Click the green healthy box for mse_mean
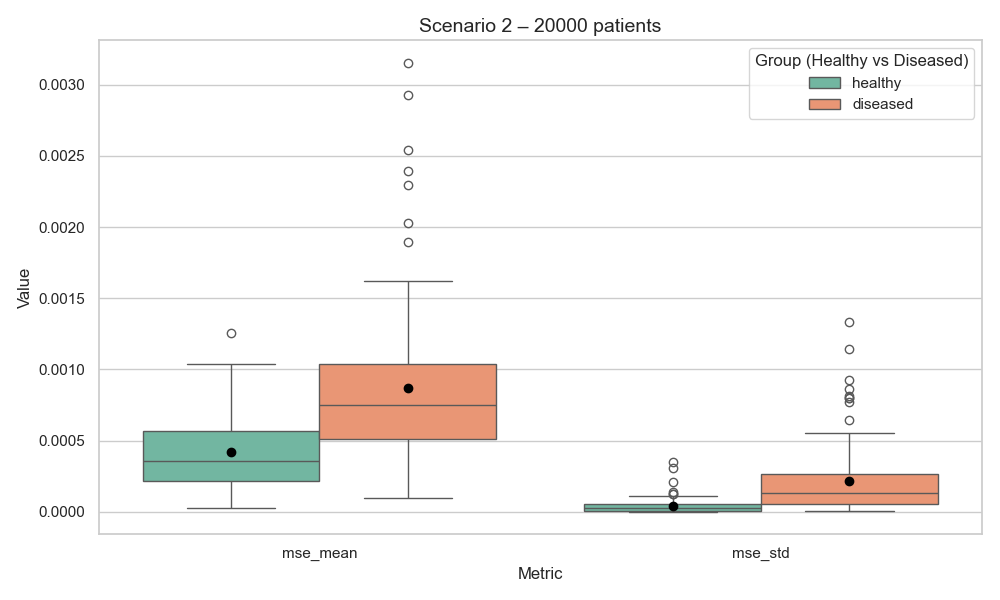 tap(231, 470)
